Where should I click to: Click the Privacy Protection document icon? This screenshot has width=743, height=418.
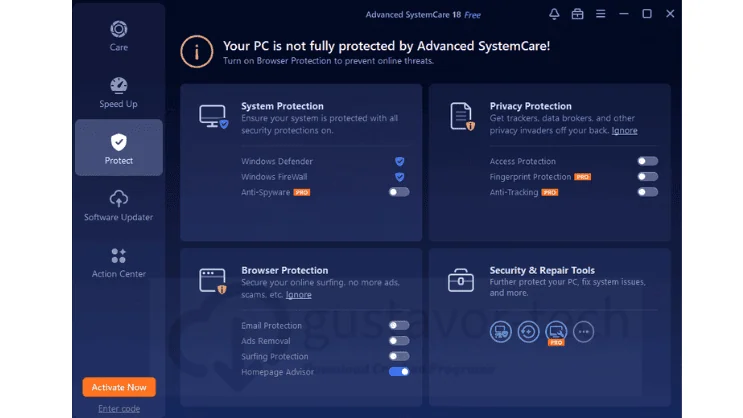point(462,116)
